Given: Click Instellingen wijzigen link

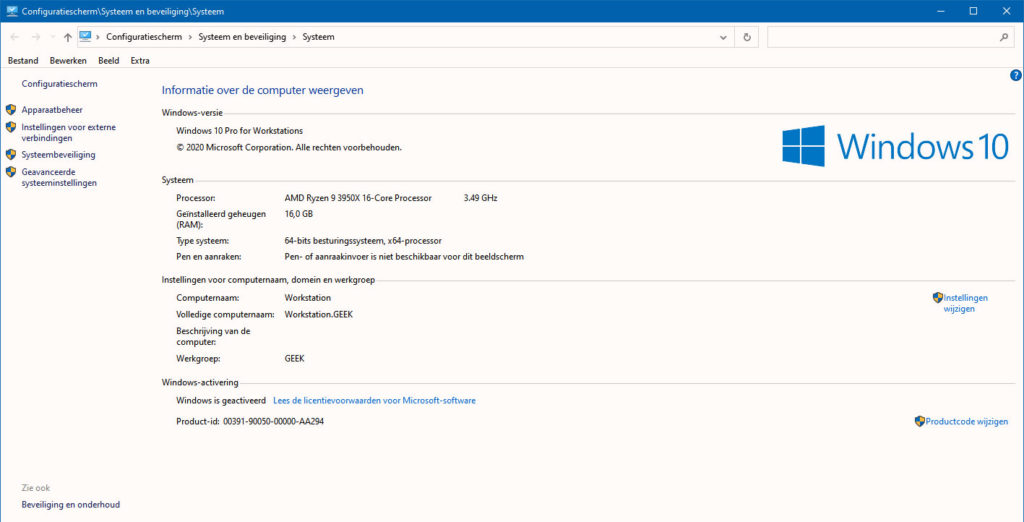Looking at the screenshot, I should [965, 303].
